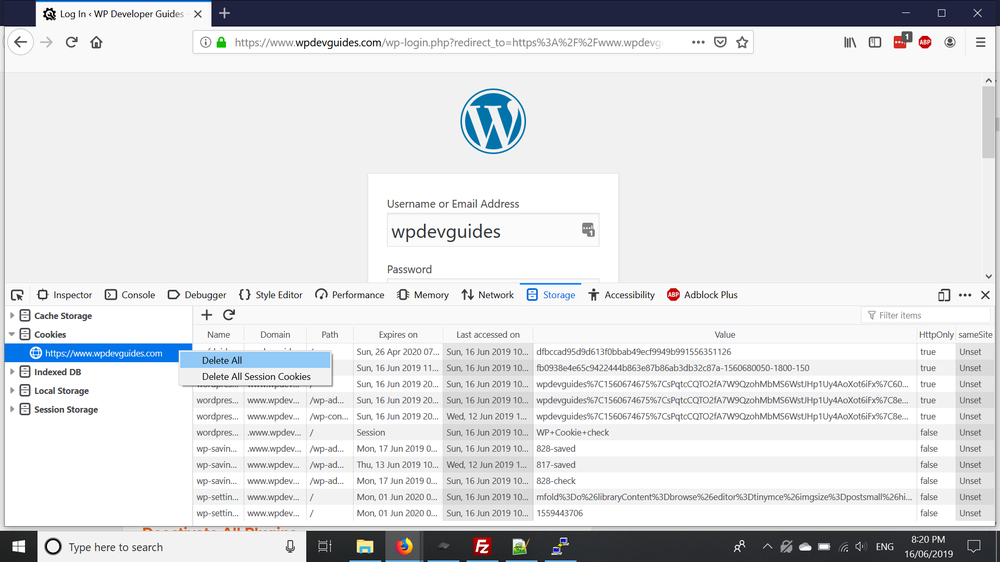Close the Log In WP Developer Guides tab
The image size is (1000, 562).
(198, 13)
